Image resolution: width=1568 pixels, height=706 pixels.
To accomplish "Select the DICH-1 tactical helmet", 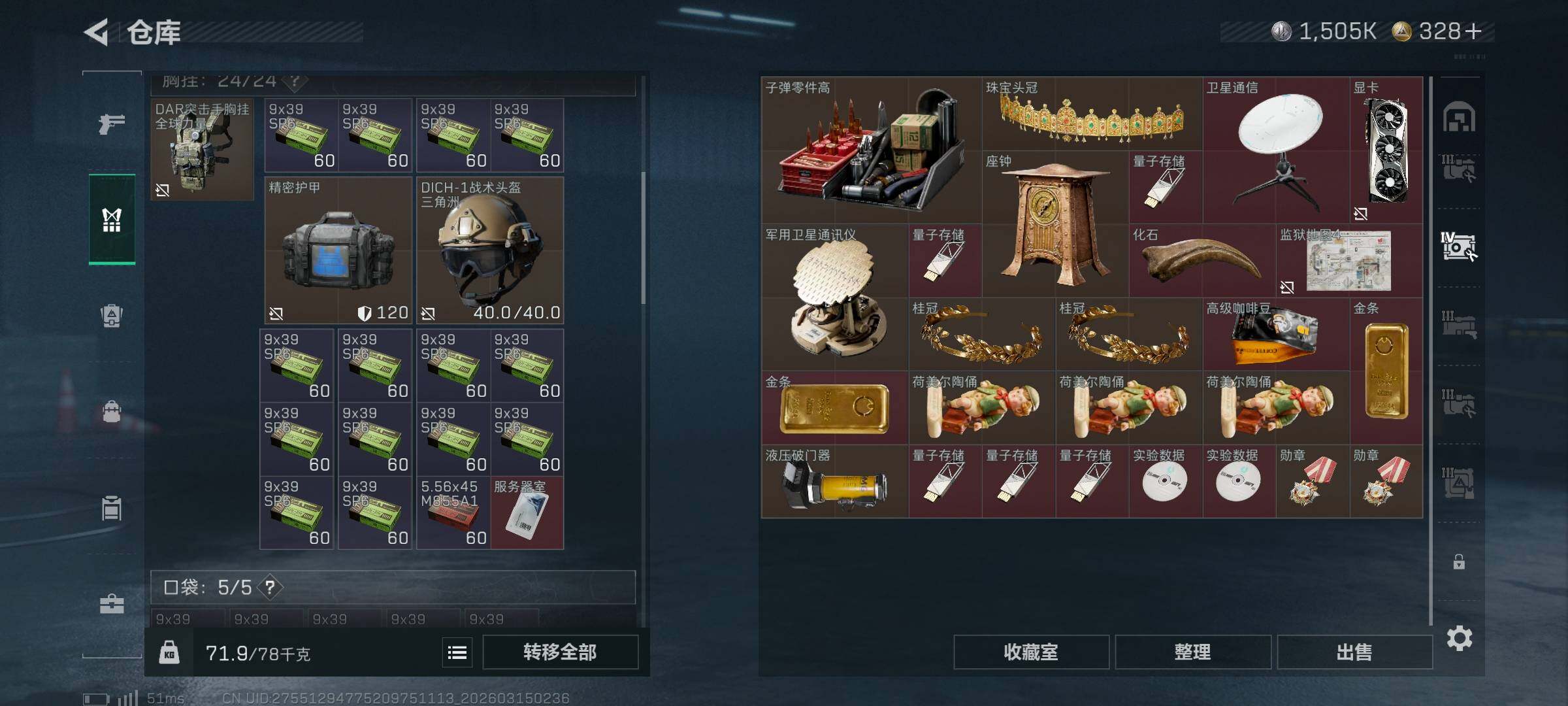I will point(490,250).
